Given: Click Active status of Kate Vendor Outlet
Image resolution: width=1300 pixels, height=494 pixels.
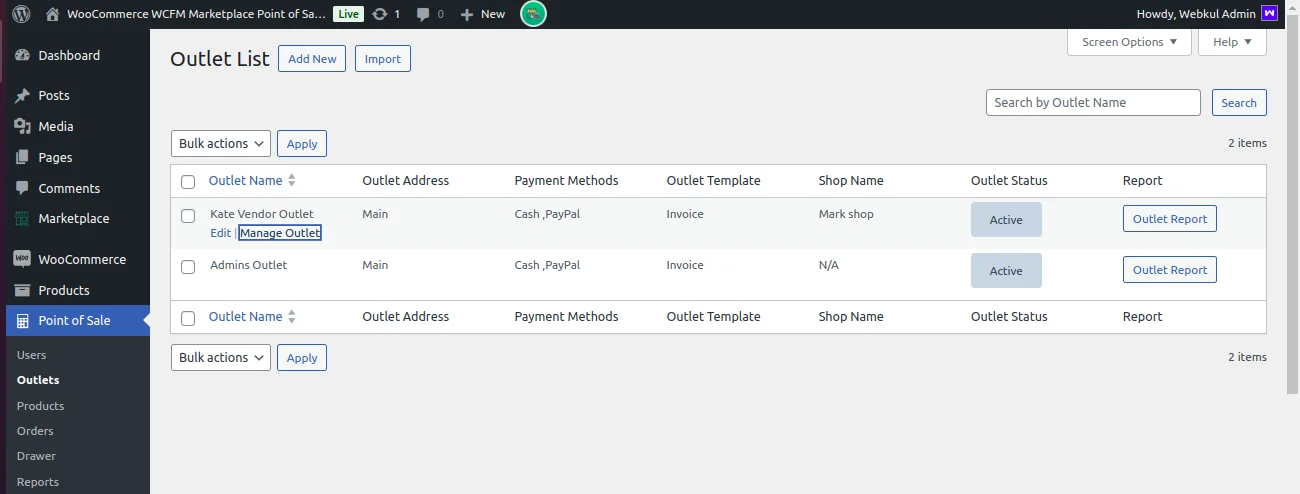Looking at the screenshot, I should click(1006, 220).
